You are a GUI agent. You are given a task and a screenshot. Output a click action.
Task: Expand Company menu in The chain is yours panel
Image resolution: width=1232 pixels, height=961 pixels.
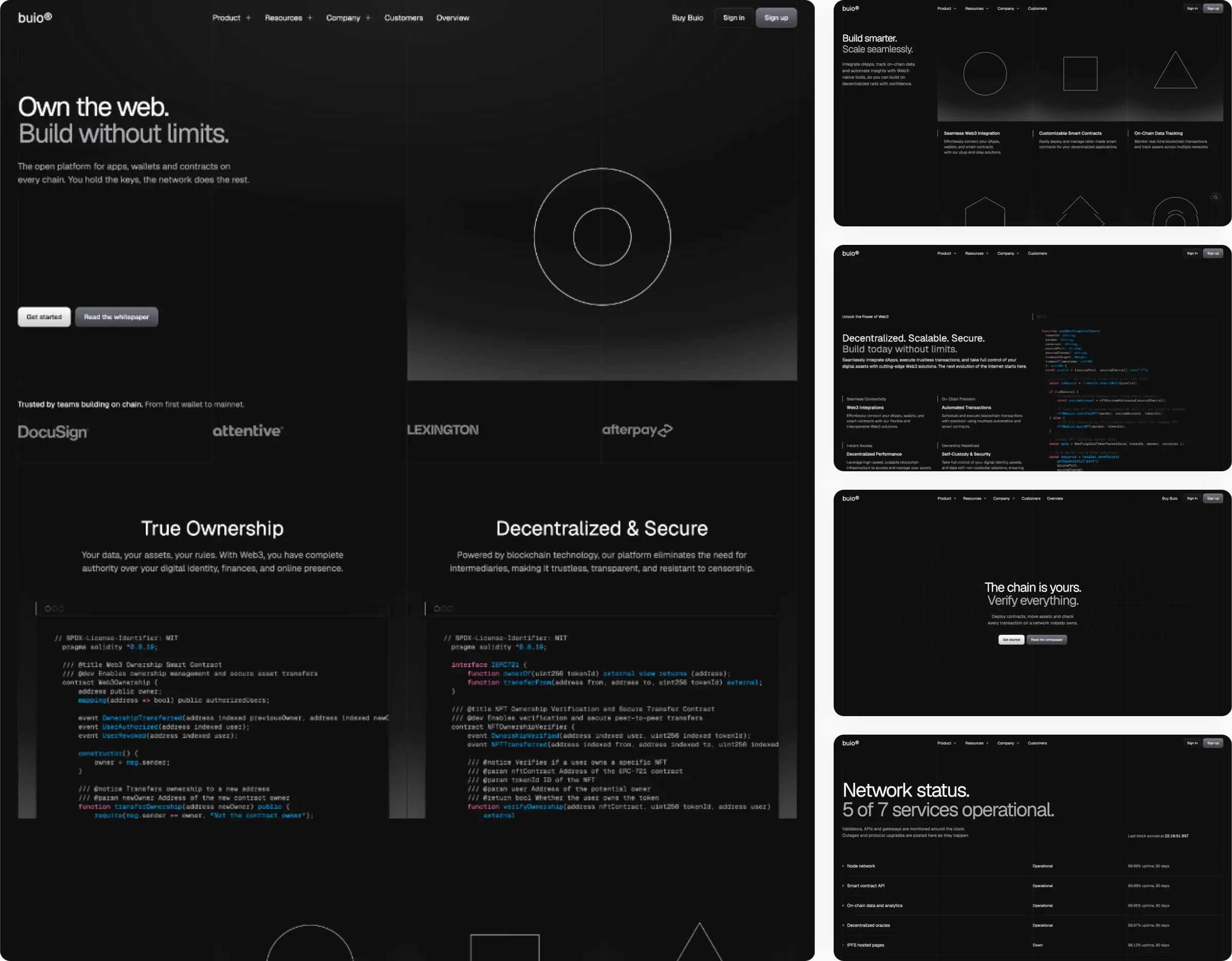(1004, 498)
